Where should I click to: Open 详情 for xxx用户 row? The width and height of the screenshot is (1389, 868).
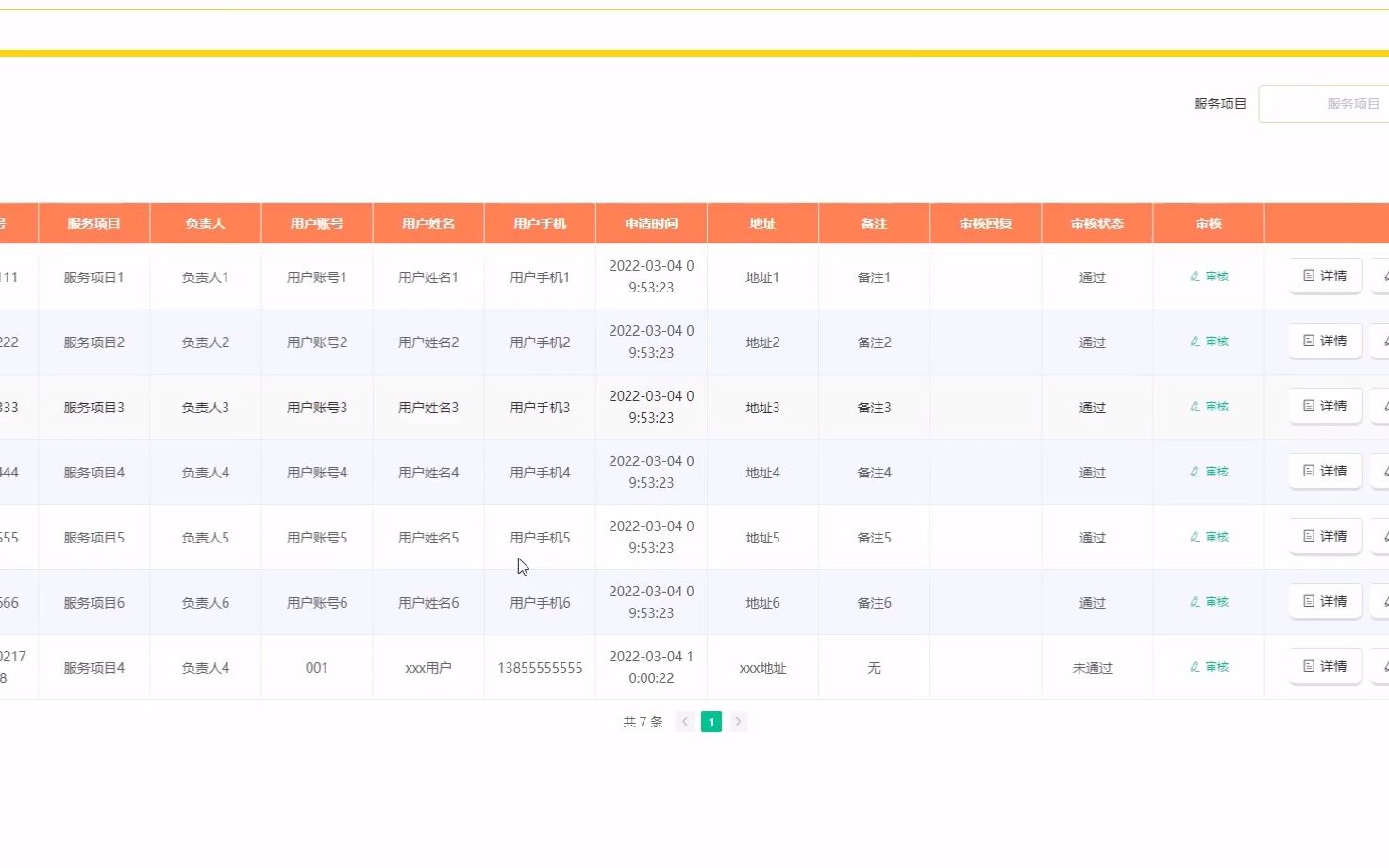pos(1325,666)
